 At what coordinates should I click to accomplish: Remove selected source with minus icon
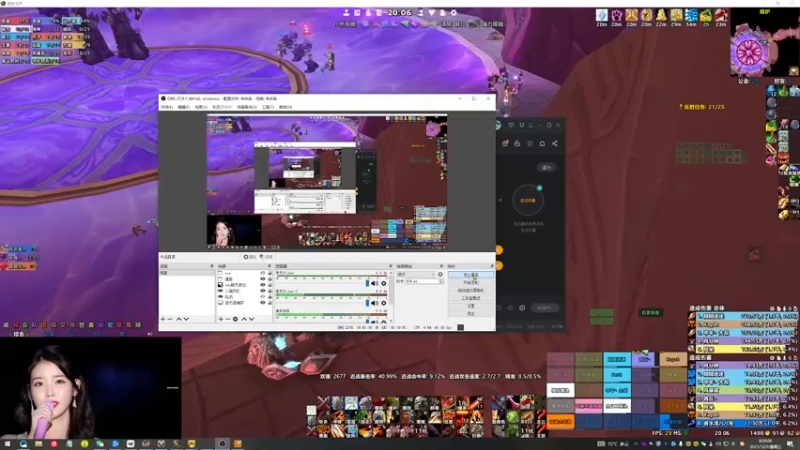click(228, 319)
